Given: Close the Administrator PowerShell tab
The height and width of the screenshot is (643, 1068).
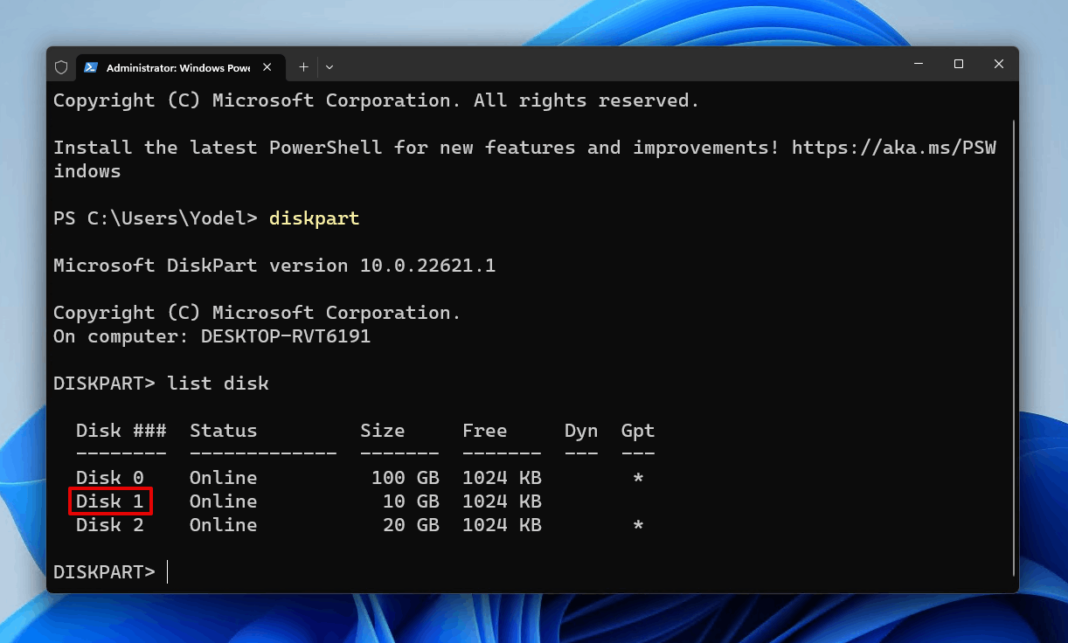Looking at the screenshot, I should (x=267, y=67).
